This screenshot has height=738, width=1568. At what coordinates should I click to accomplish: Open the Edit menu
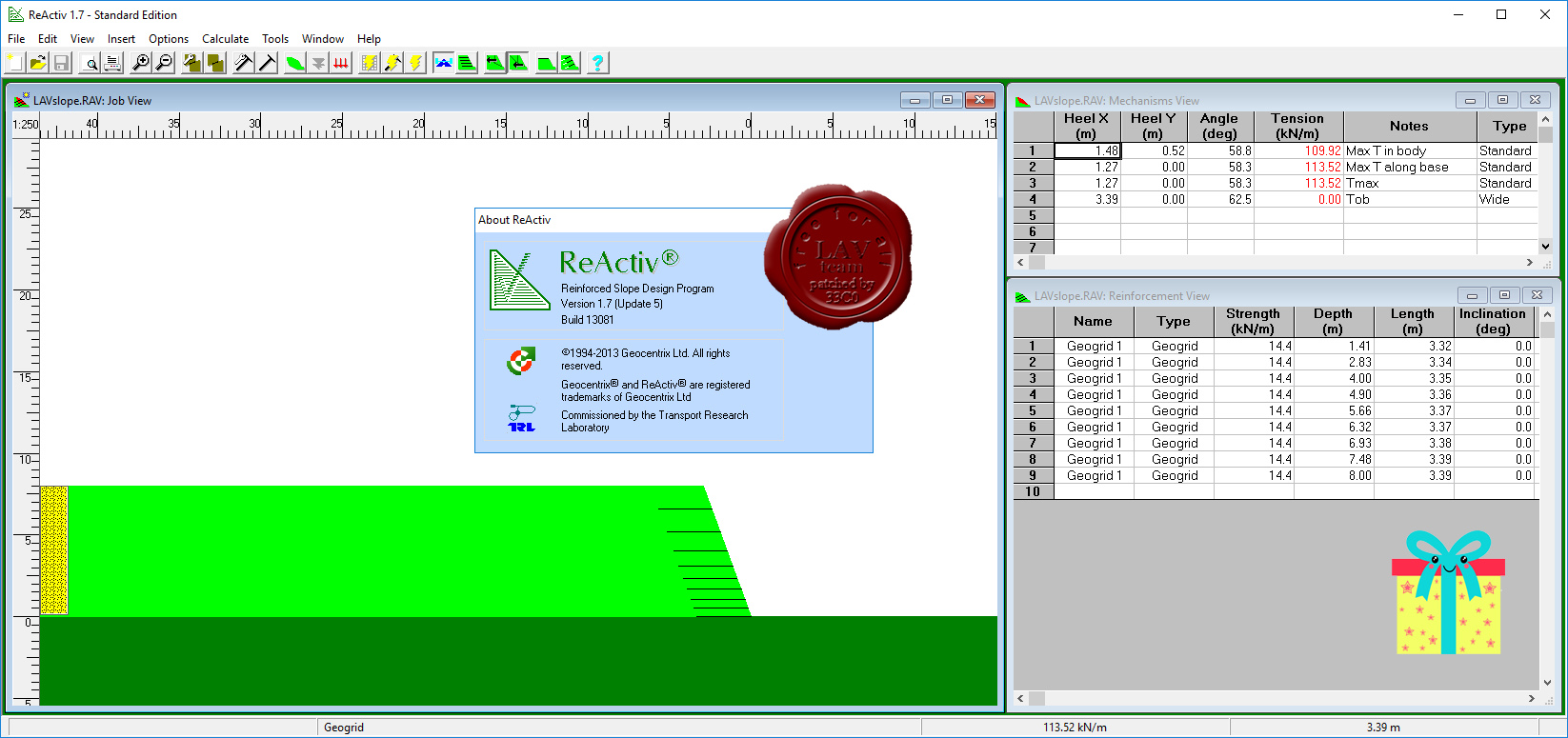coord(48,39)
